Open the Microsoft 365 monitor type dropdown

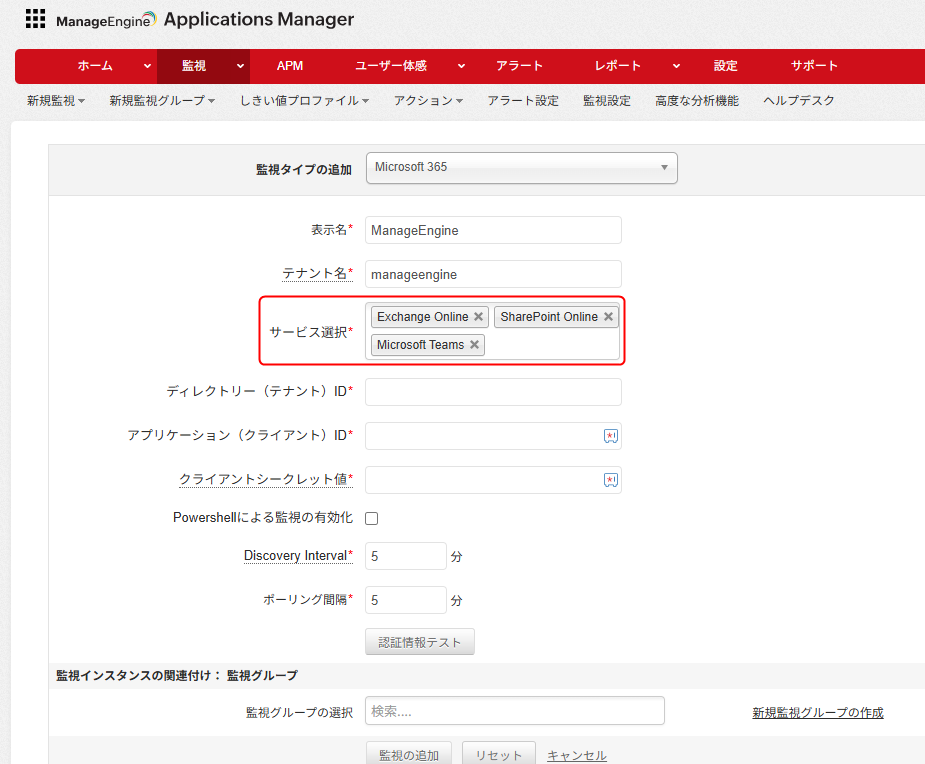click(521, 168)
